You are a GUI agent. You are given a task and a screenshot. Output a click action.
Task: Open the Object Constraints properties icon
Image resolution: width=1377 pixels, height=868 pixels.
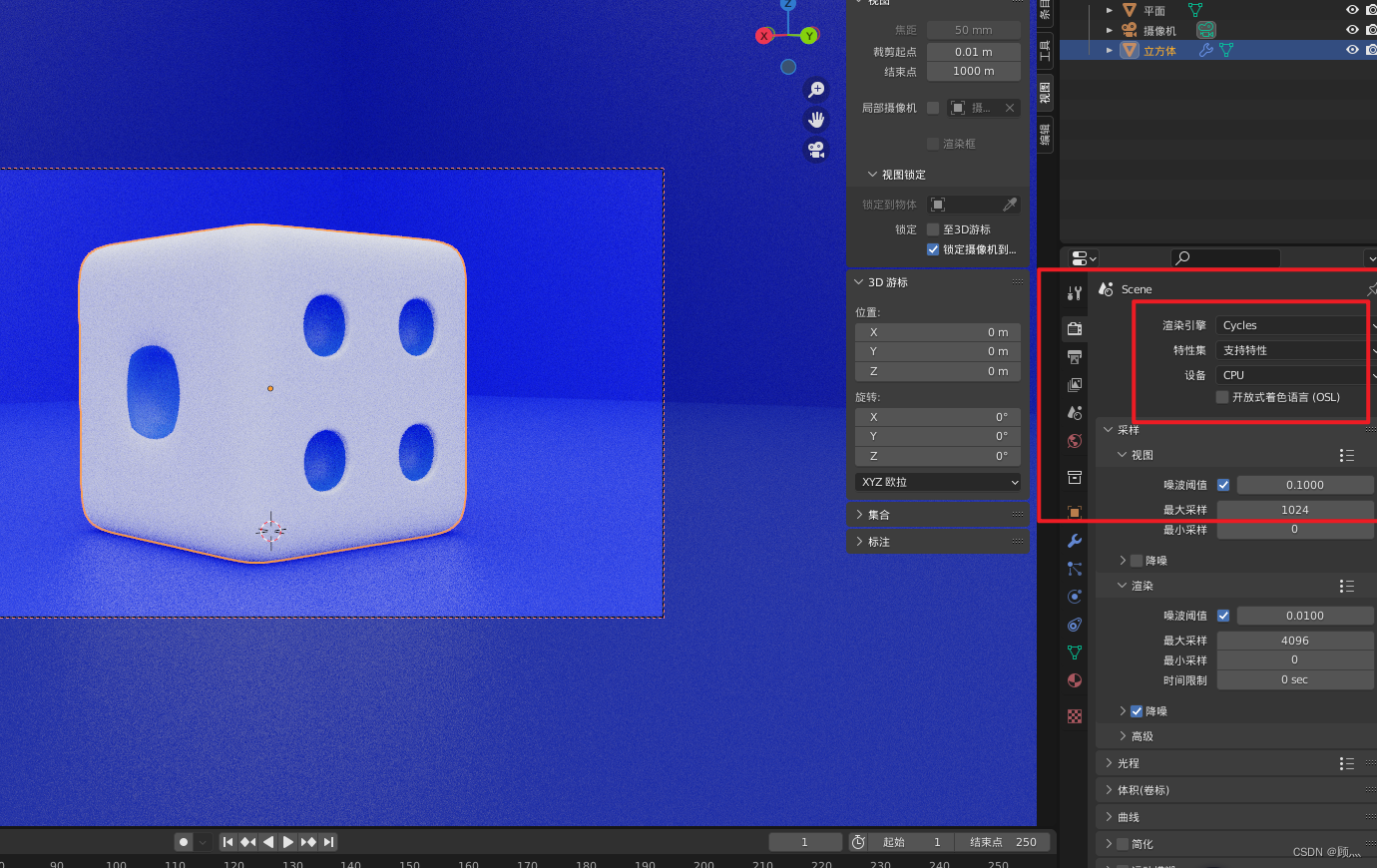pyautogui.click(x=1075, y=624)
